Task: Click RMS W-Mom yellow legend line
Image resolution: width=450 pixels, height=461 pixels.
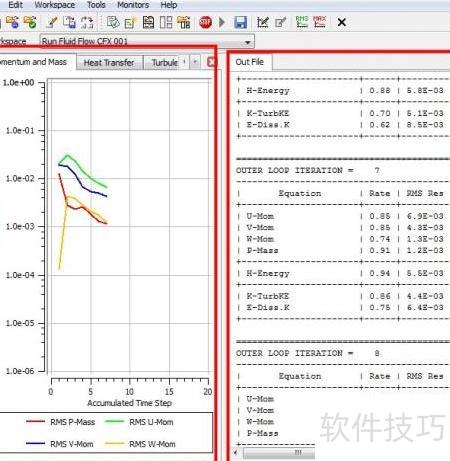Action: pyautogui.click(x=114, y=443)
